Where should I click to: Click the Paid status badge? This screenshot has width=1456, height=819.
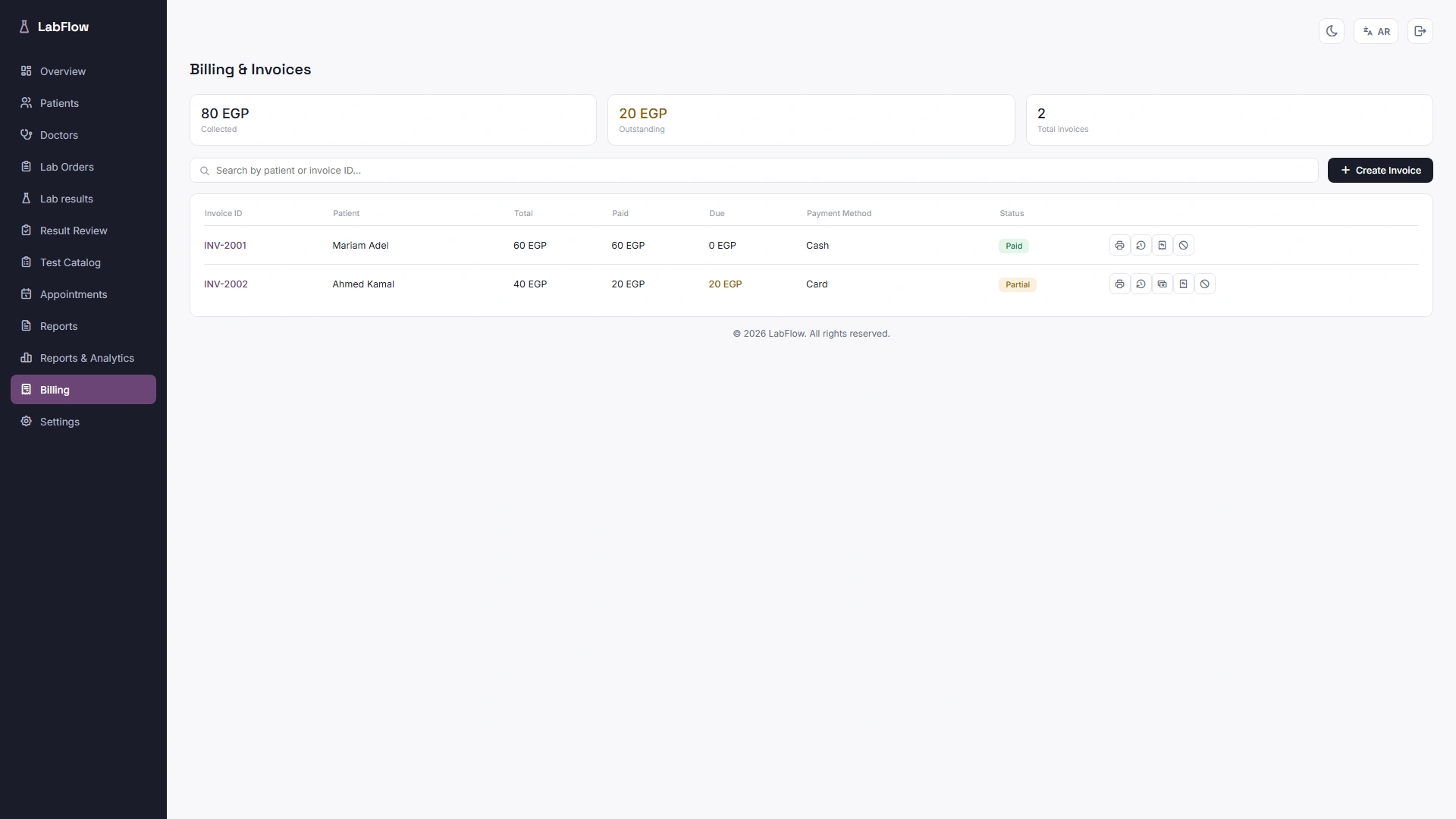[1014, 246]
